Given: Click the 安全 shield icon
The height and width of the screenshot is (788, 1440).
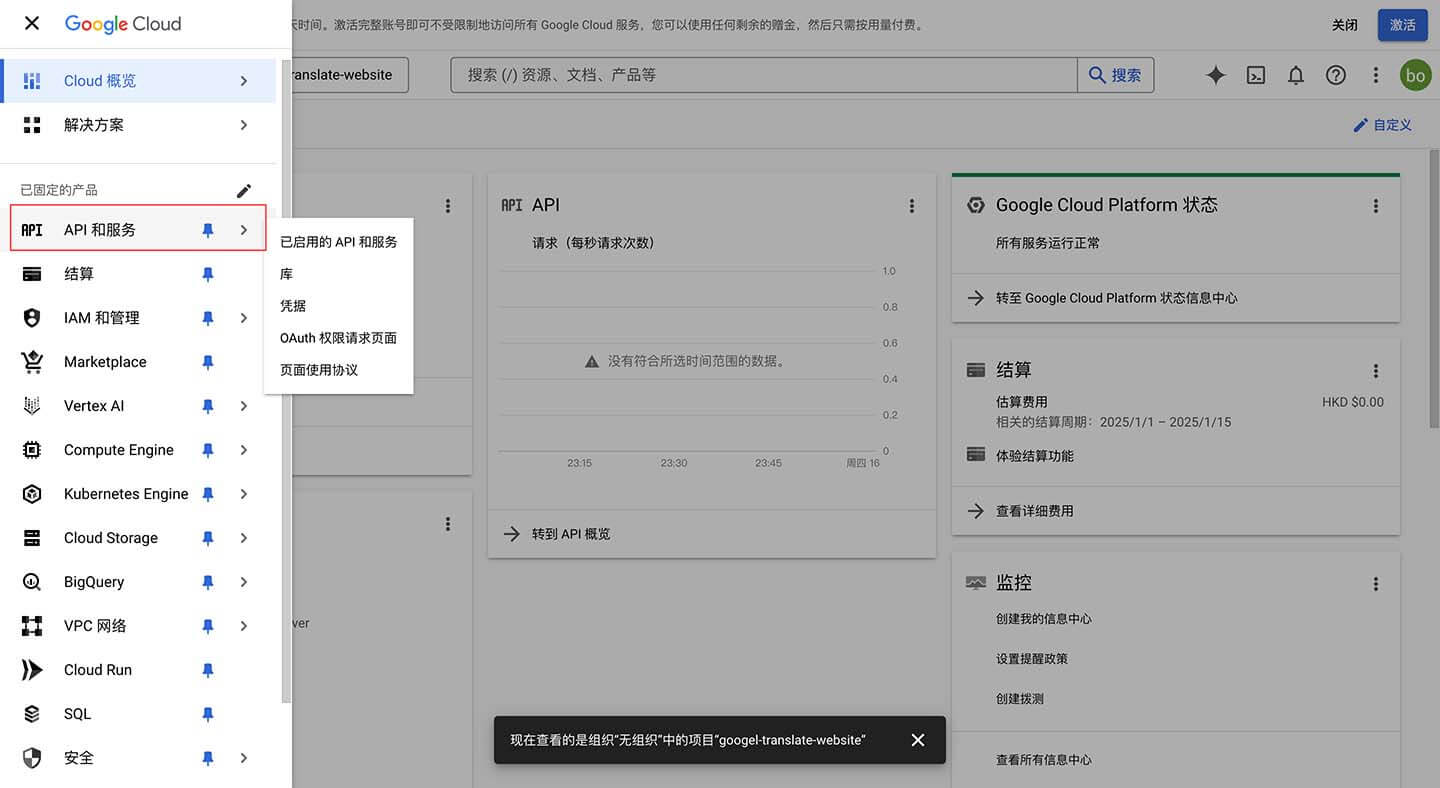Looking at the screenshot, I should tap(32, 758).
